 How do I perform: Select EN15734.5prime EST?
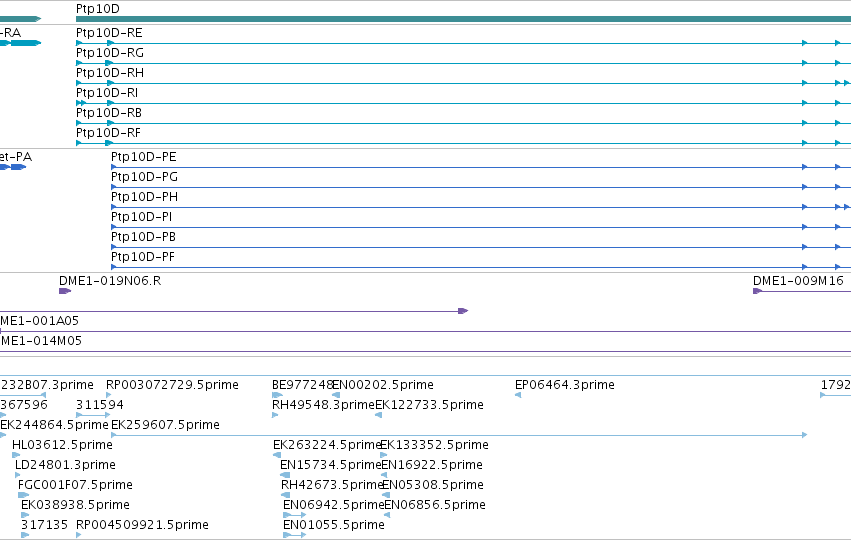(x=331, y=466)
